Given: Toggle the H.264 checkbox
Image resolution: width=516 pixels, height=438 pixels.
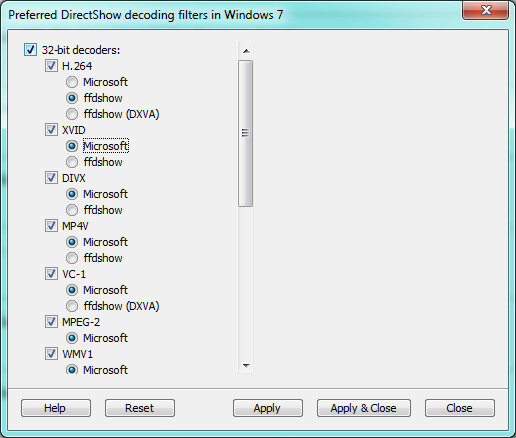Looking at the screenshot, I should click(51, 66).
